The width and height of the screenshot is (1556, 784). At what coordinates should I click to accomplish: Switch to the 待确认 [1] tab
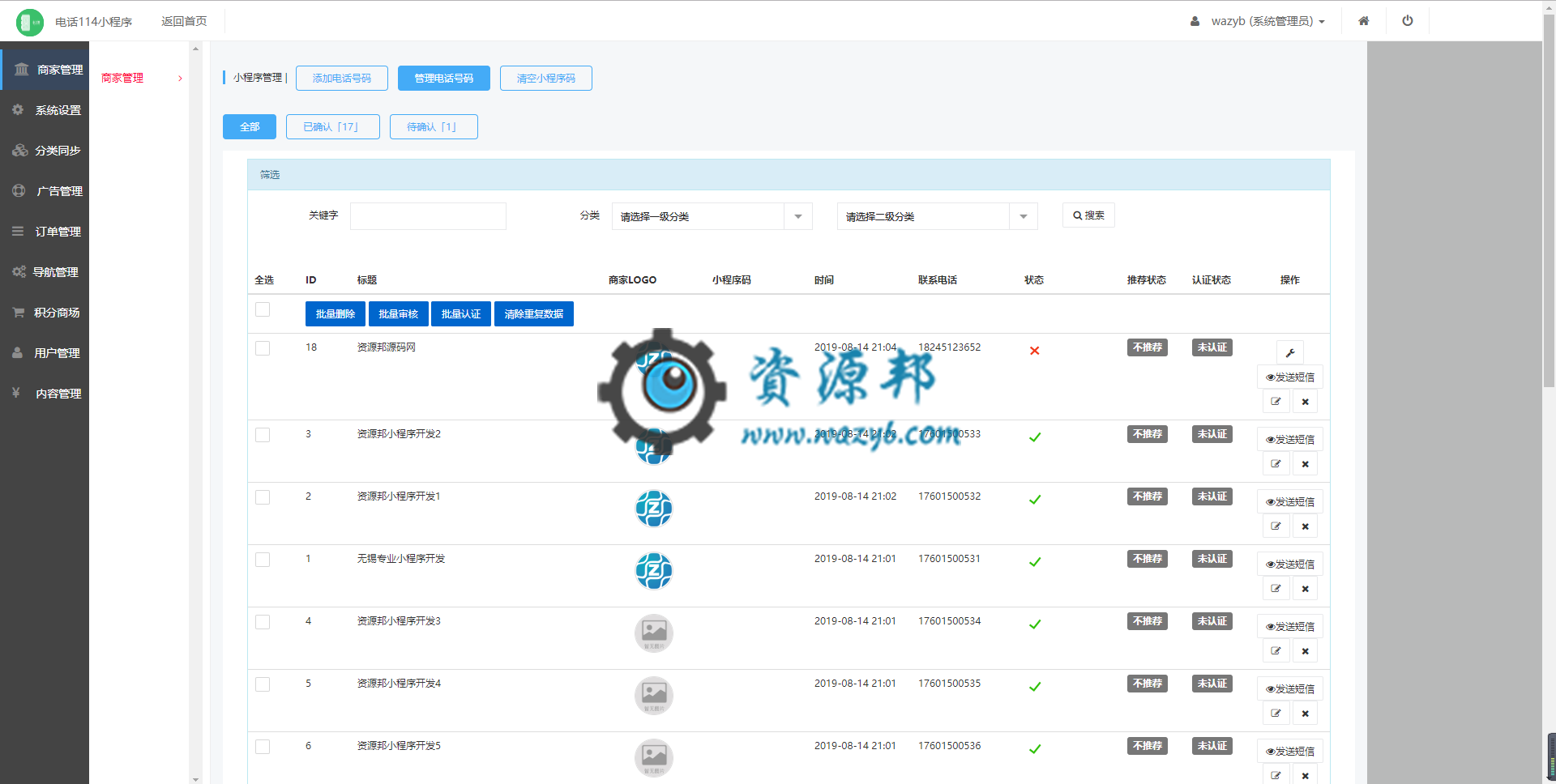(x=434, y=127)
